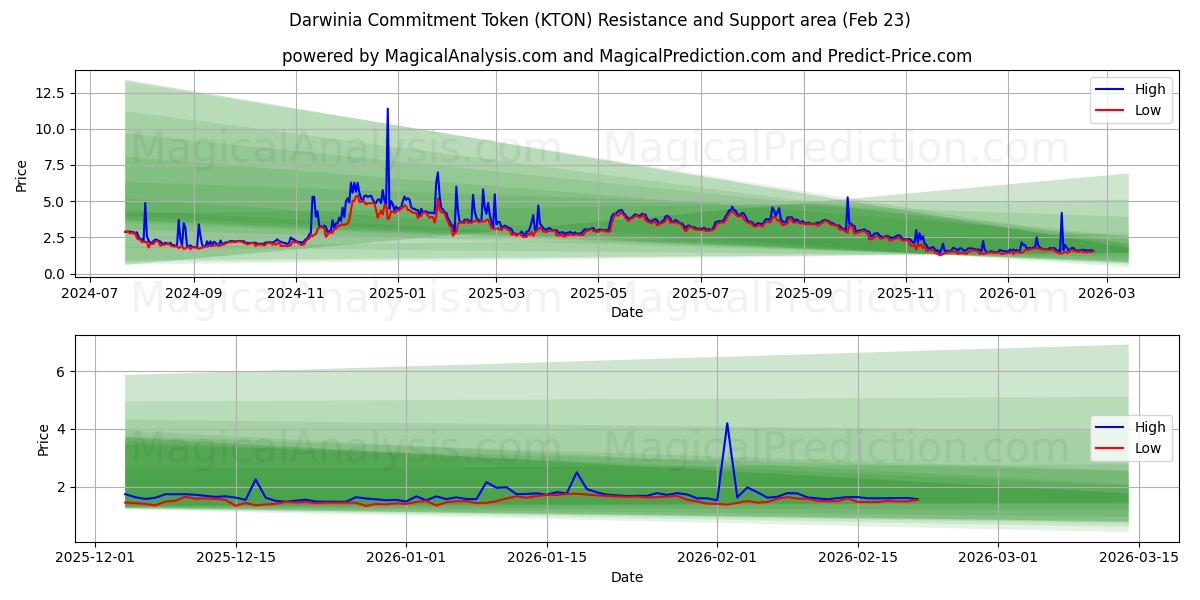Image resolution: width=1200 pixels, height=600 pixels.
Task: Click the MagicalAnalysis.com watermark text
Action: point(345,152)
